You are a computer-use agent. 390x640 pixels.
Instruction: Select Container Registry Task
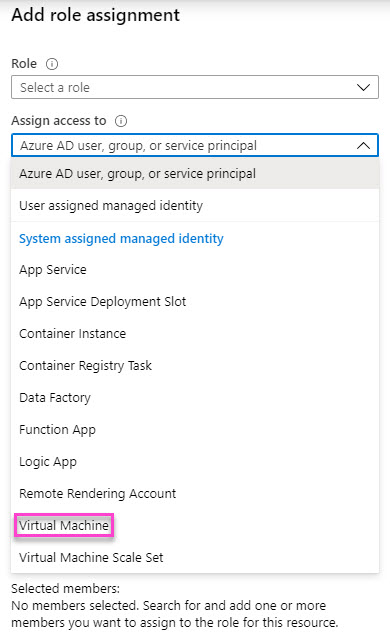pyautogui.click(x=195, y=365)
